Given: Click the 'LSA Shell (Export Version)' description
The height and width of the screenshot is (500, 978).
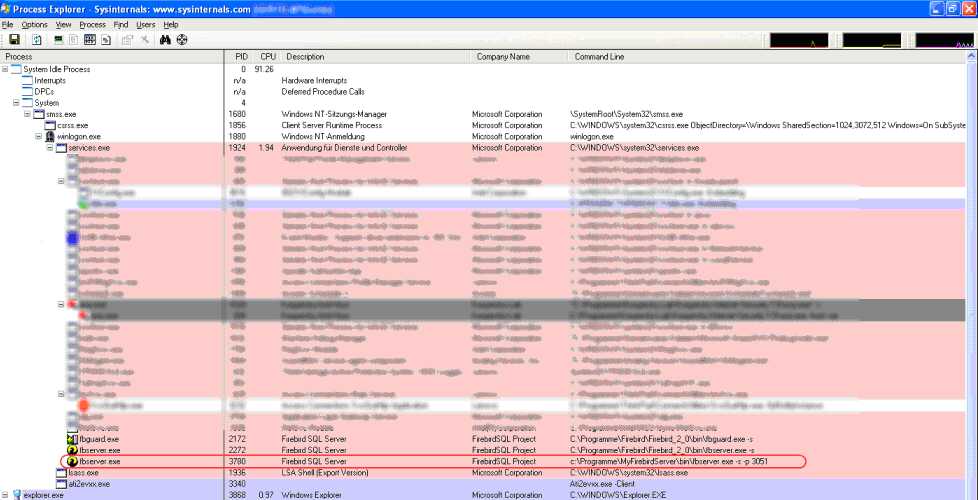Looking at the screenshot, I should click(x=325, y=473).
